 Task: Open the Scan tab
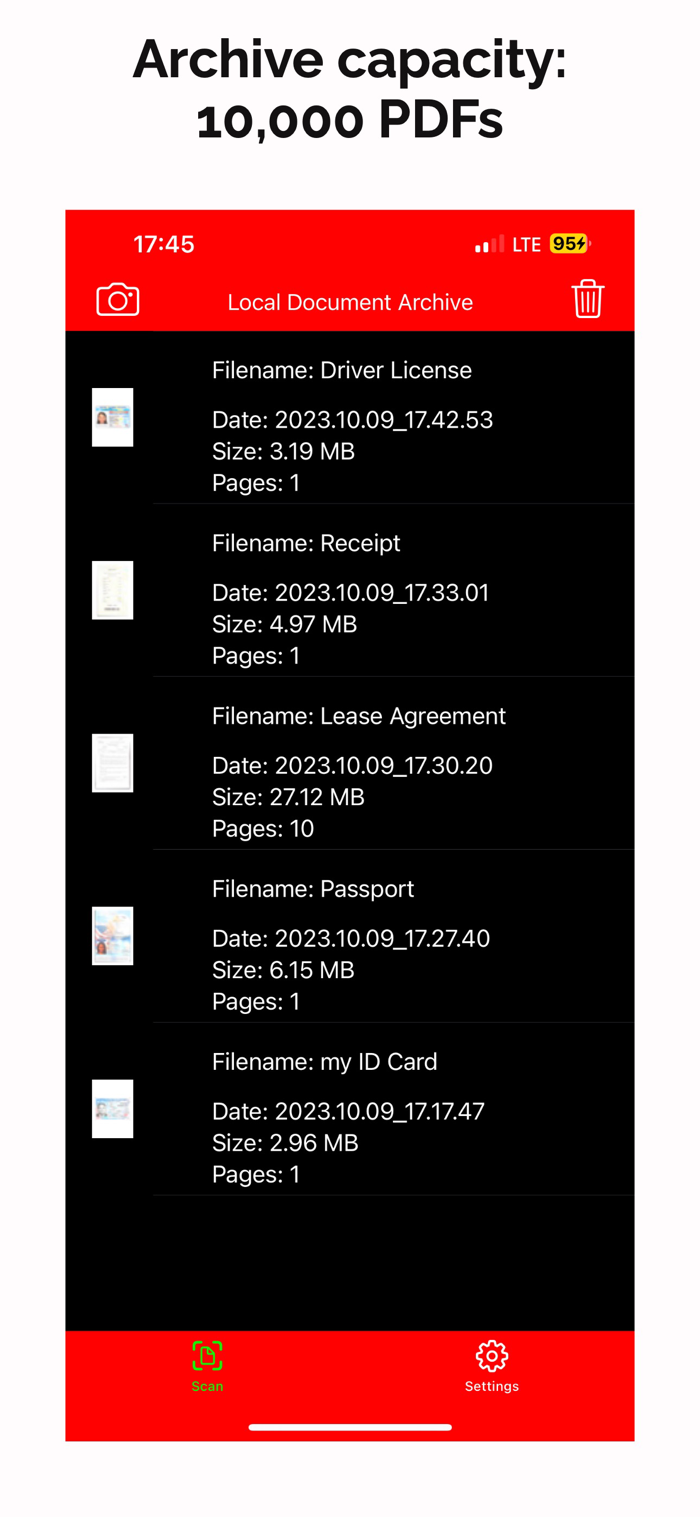pyautogui.click(x=207, y=1367)
